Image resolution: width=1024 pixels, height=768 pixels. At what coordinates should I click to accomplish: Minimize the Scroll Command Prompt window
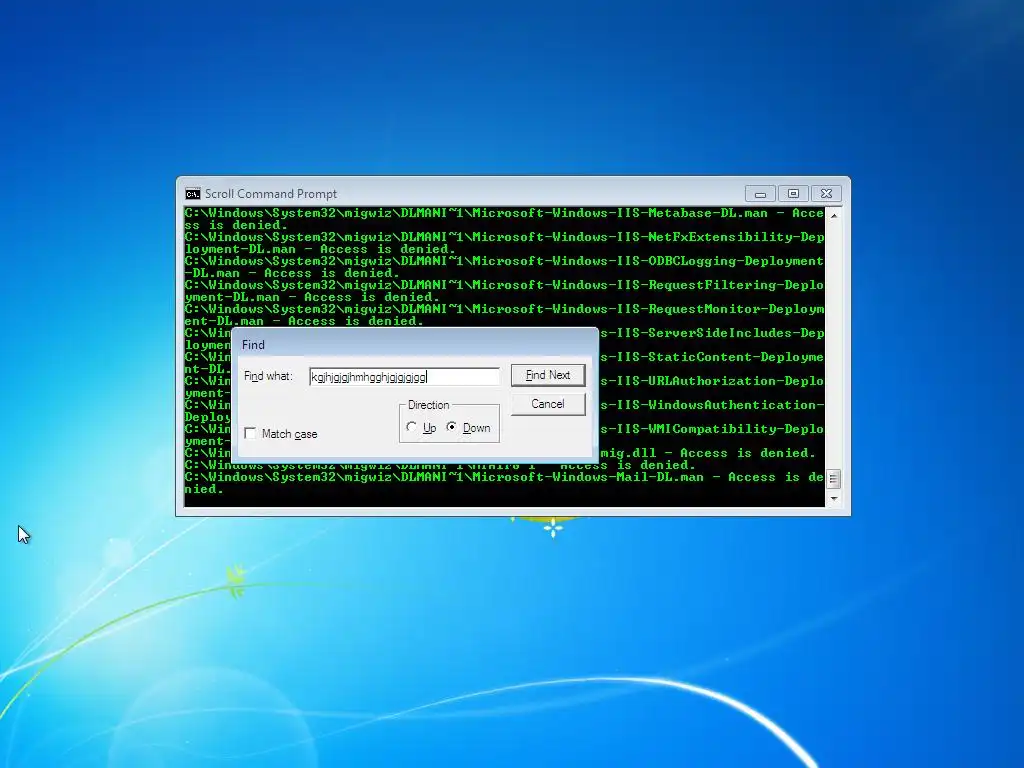click(760, 194)
